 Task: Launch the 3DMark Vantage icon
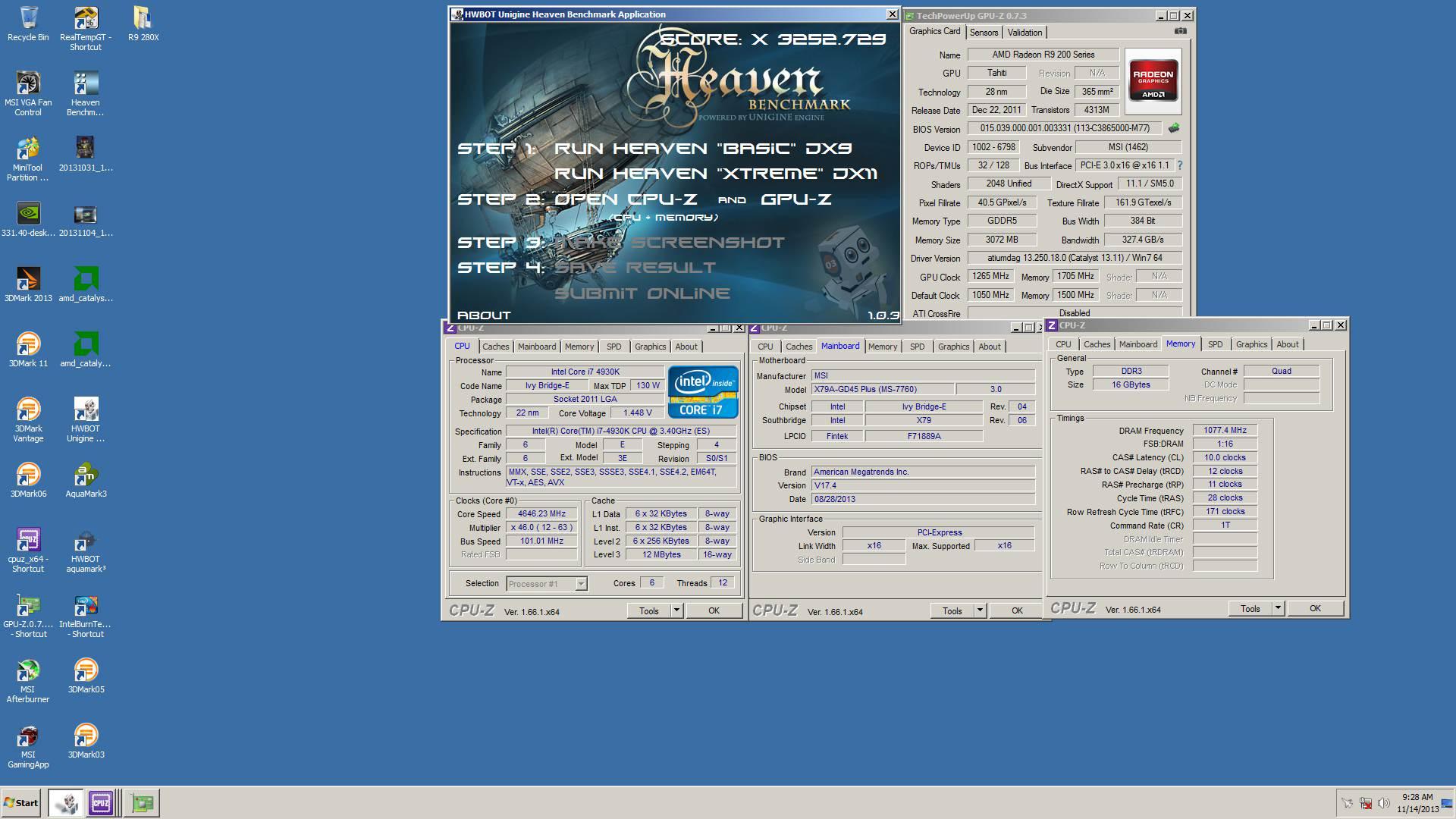click(x=28, y=420)
